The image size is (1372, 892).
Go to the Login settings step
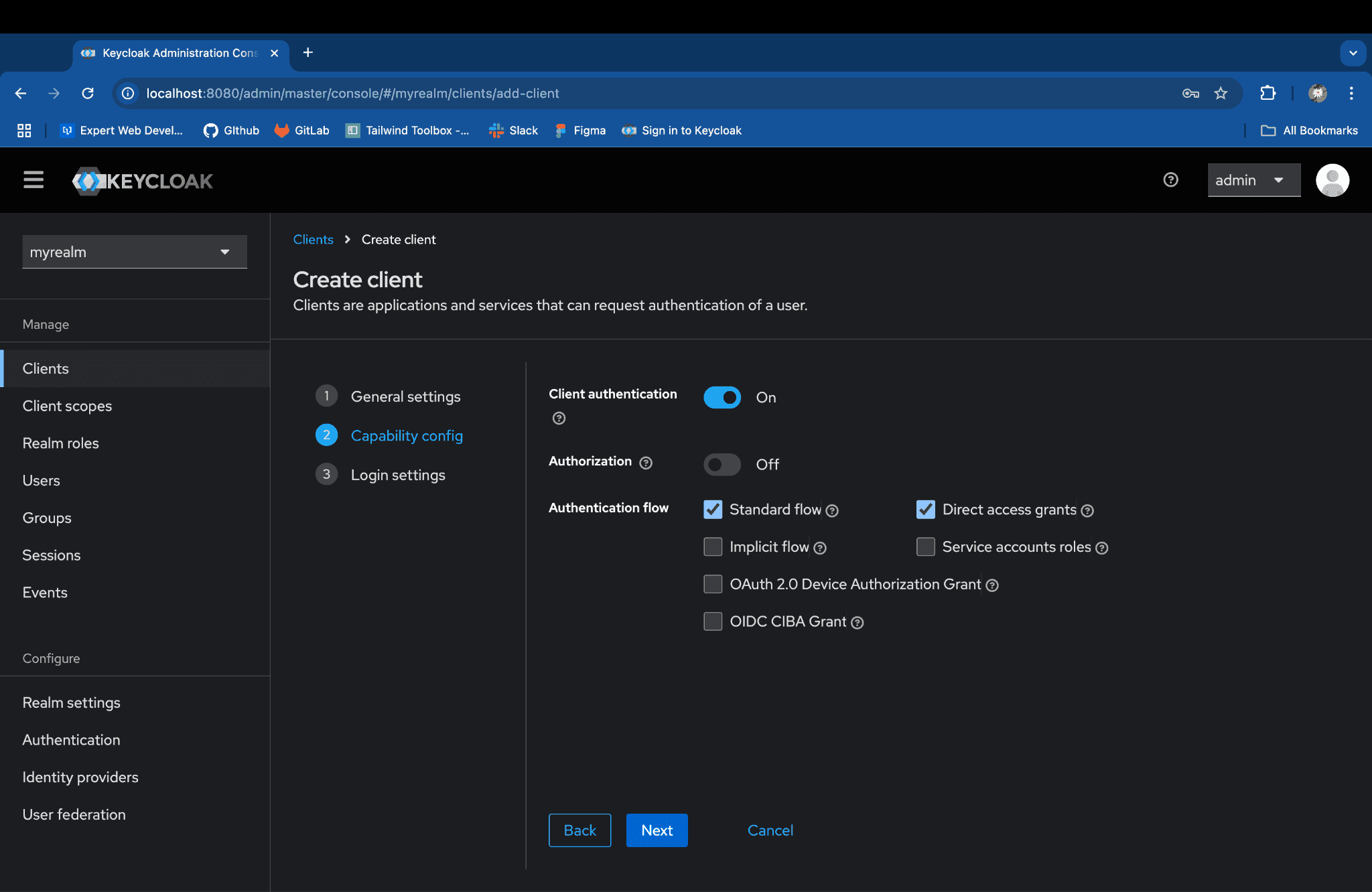pyautogui.click(x=398, y=475)
